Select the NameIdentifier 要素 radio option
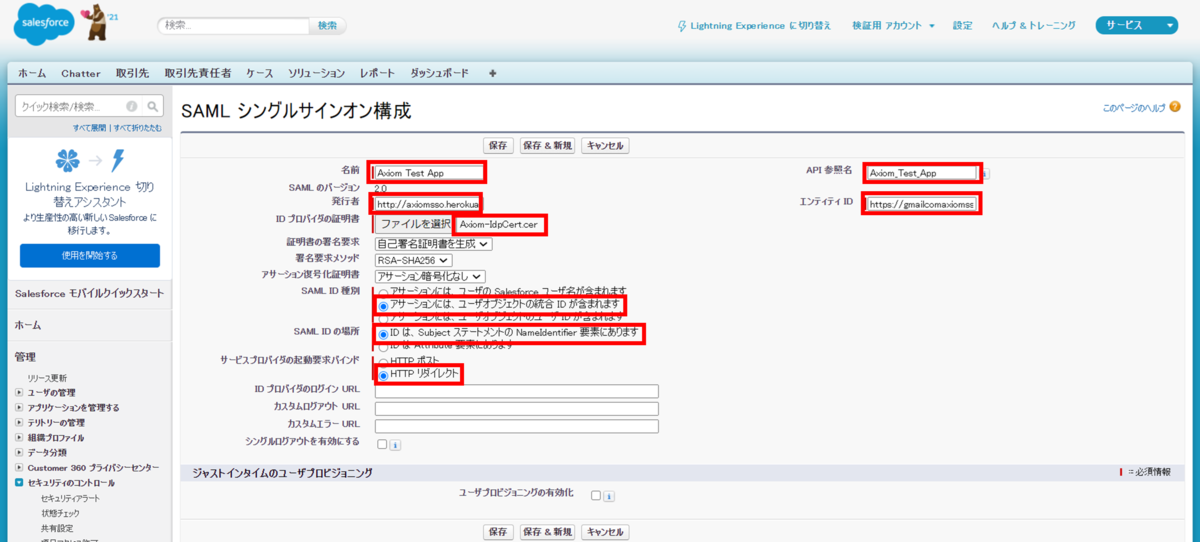This screenshot has width=1200, height=542. tap(383, 333)
